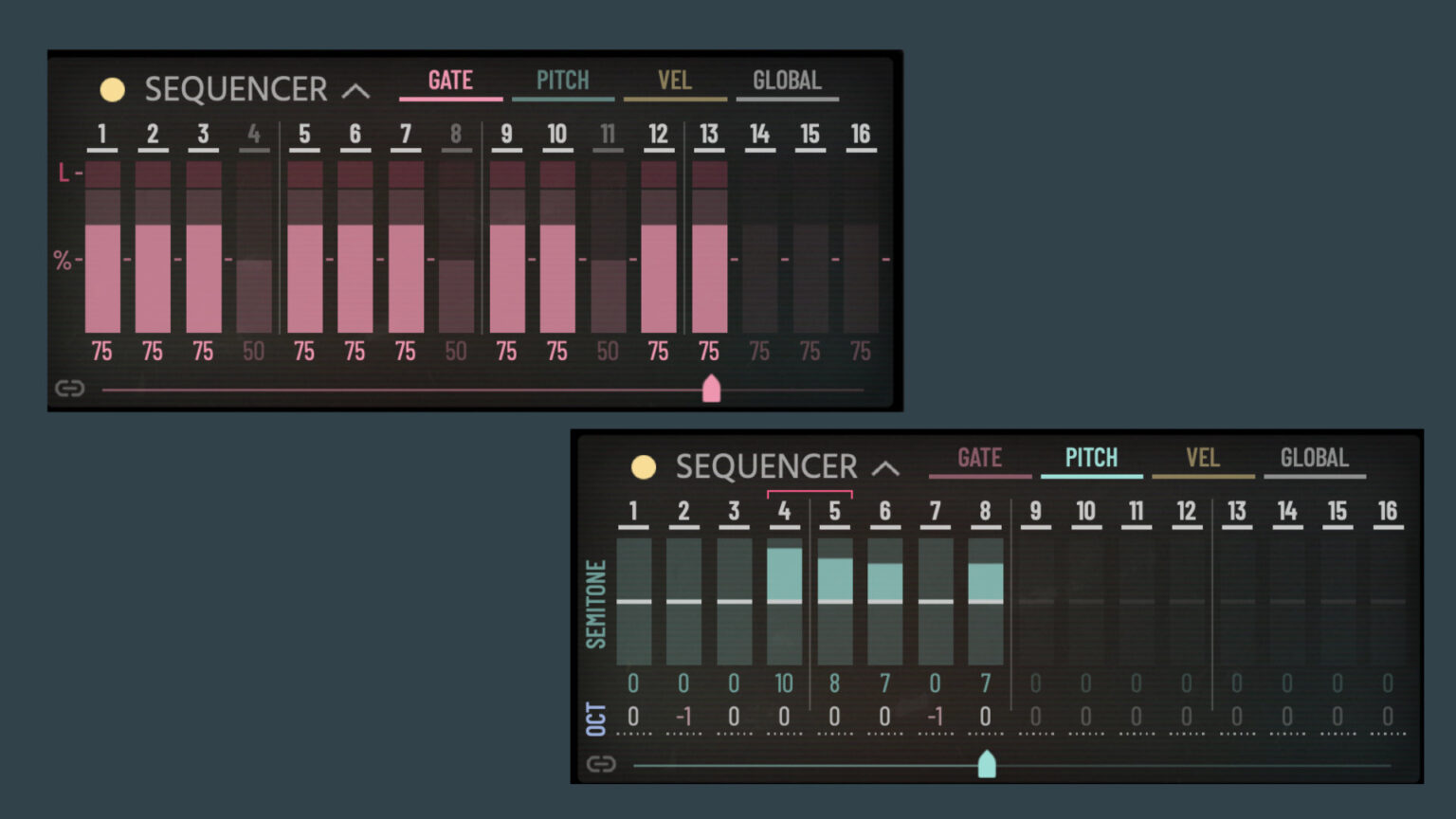Screen dimensions: 1456x819
Task: Click the pink sequence length handle
Action: tap(712, 388)
